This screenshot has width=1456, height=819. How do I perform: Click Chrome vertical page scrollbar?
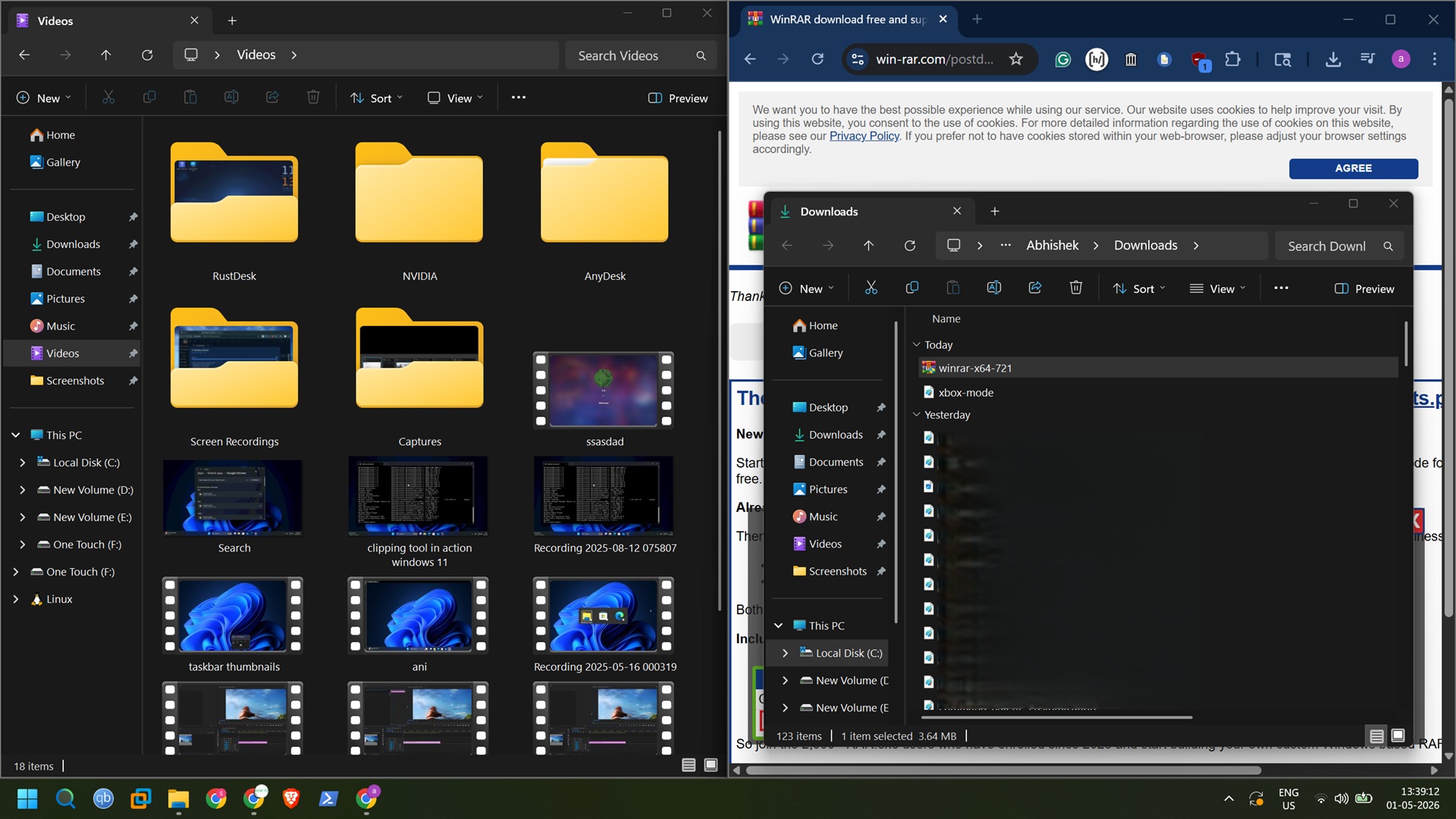pyautogui.click(x=1448, y=358)
